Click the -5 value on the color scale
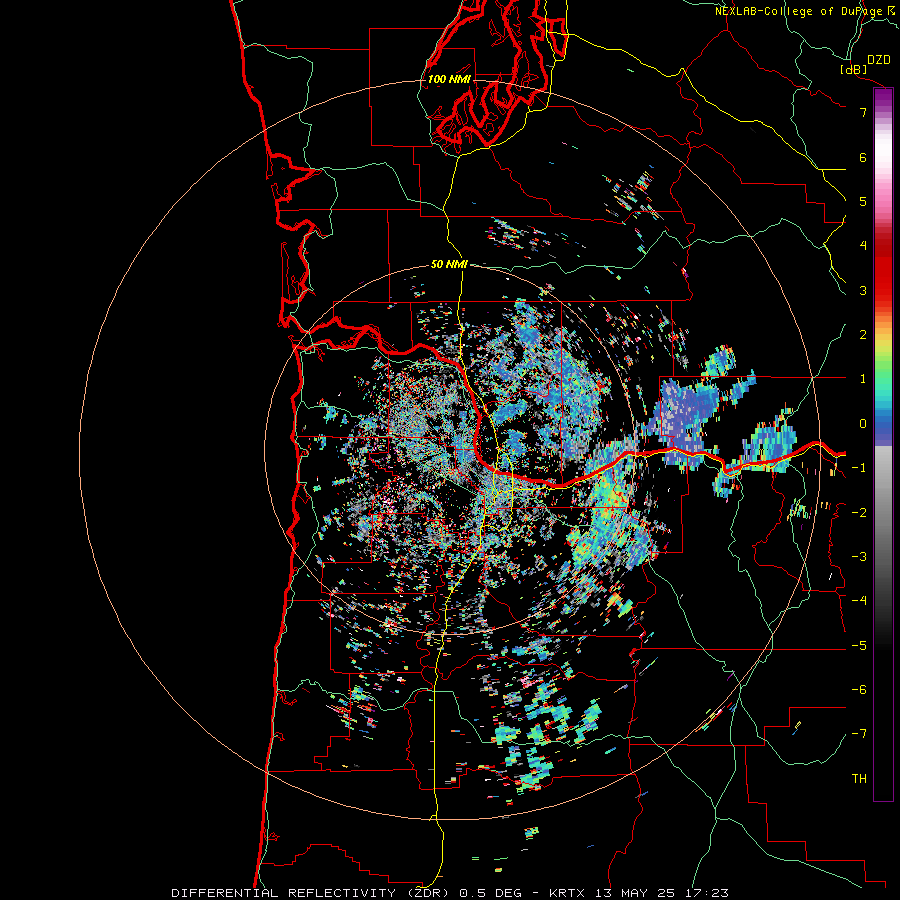This screenshot has height=900, width=900. coord(859,646)
